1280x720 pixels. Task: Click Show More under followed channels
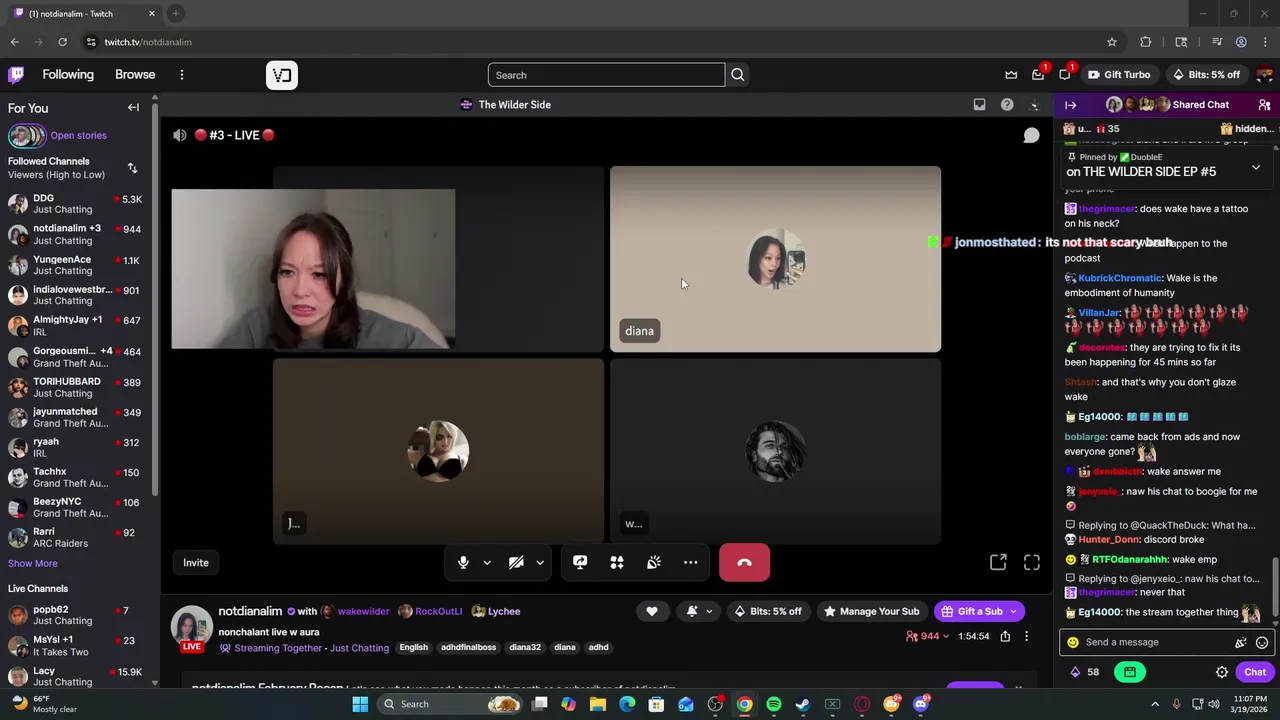33,564
